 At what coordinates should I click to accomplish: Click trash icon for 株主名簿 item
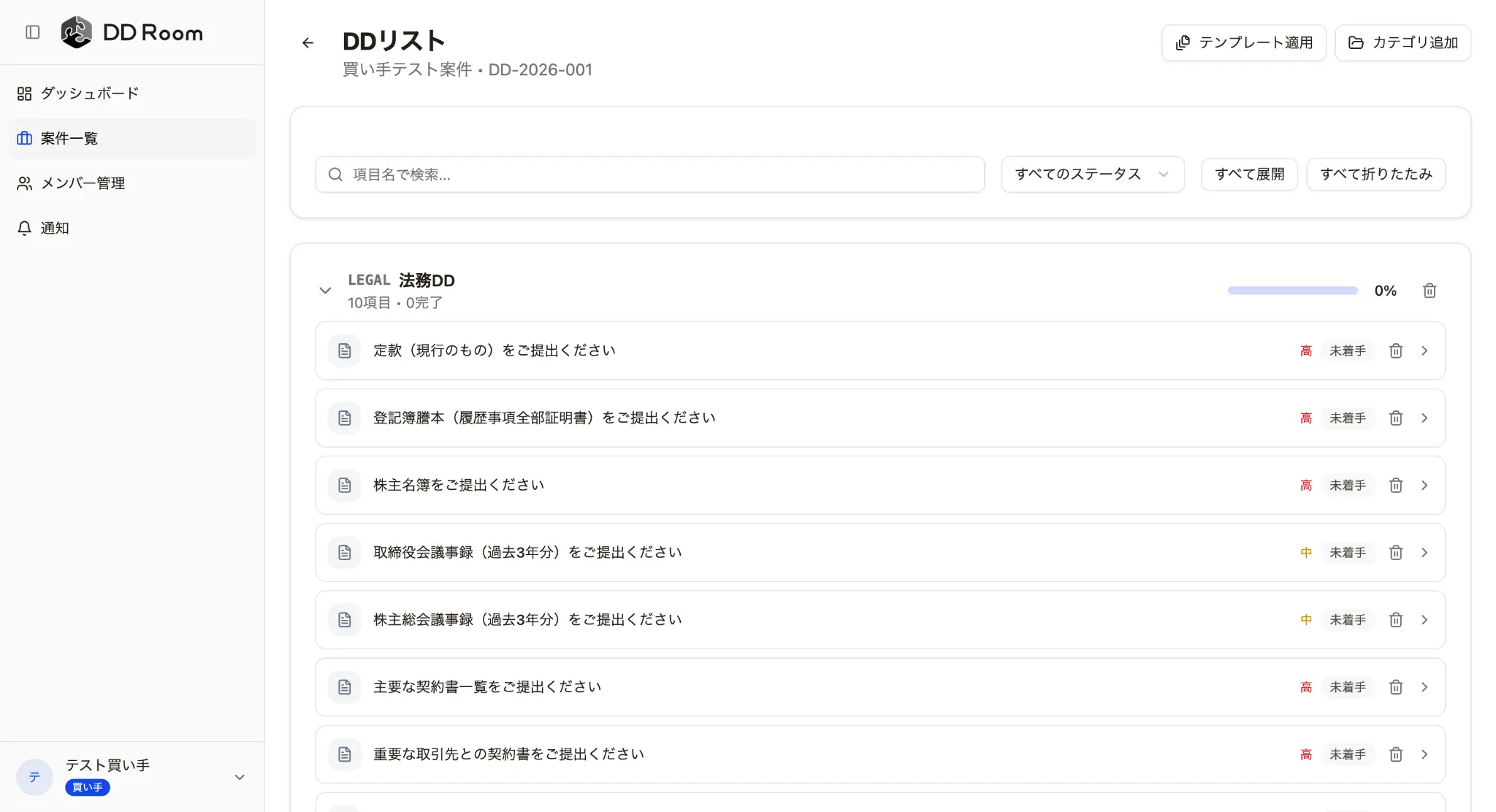(x=1395, y=486)
